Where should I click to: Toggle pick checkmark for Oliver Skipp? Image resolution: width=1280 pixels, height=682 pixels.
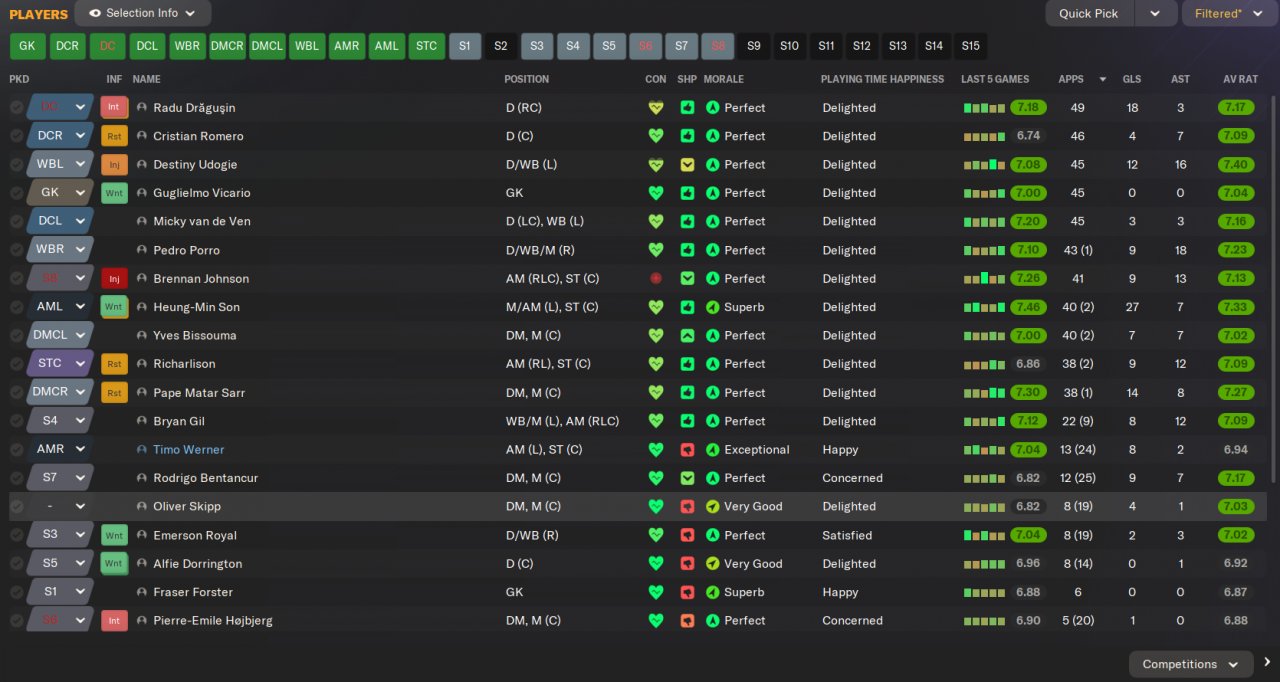pyautogui.click(x=17, y=506)
